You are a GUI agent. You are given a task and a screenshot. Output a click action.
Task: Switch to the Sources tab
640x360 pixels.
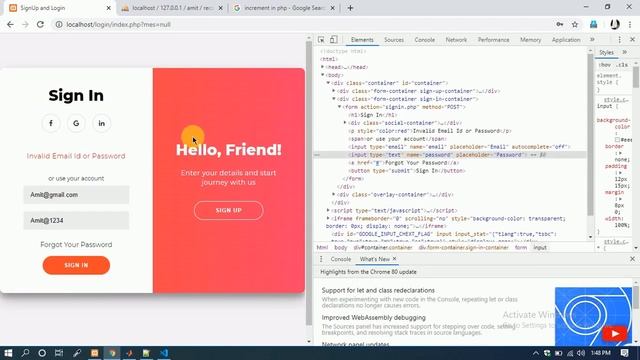(x=394, y=40)
